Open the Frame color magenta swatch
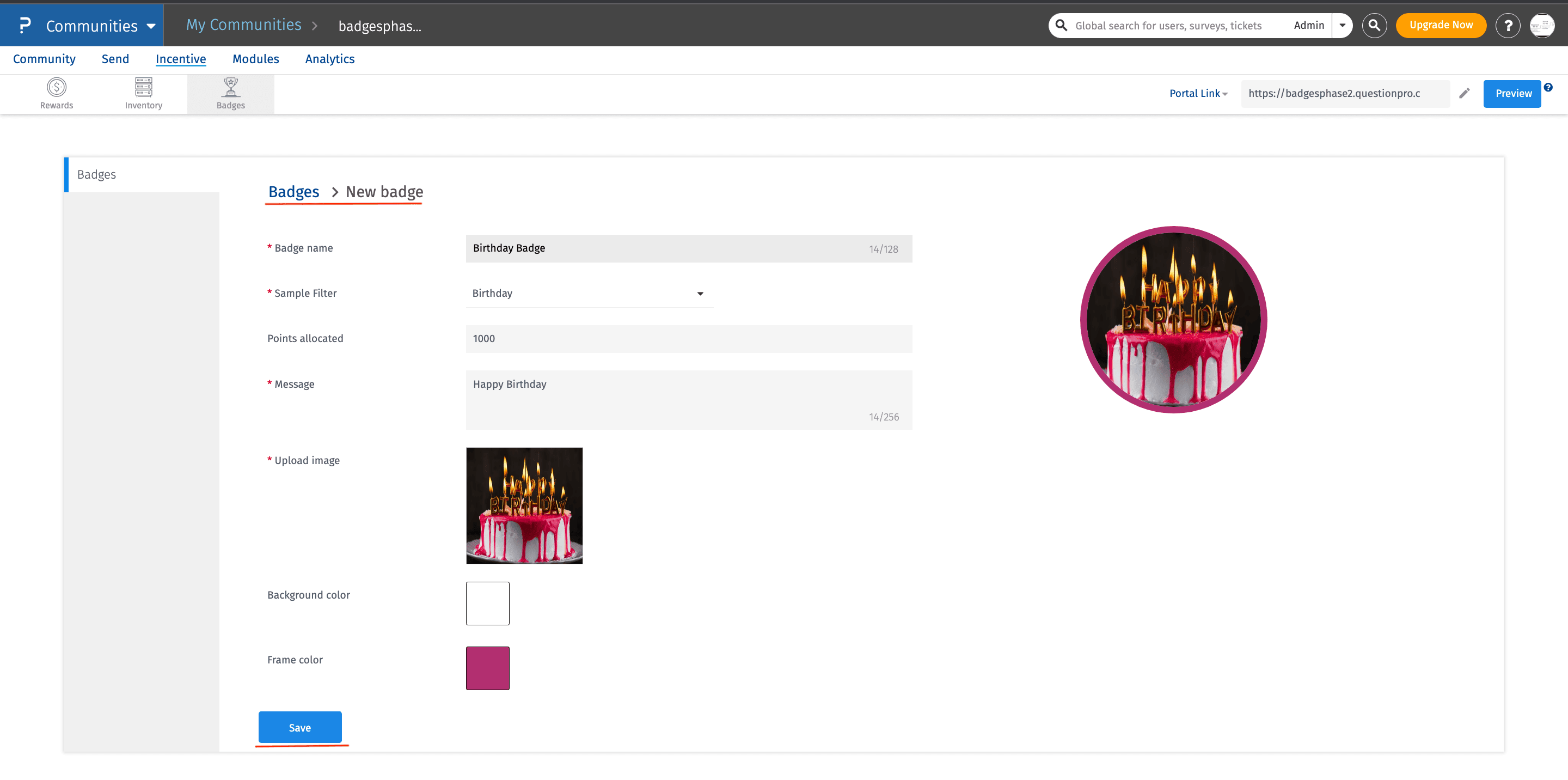The width and height of the screenshot is (1568, 780). point(487,668)
